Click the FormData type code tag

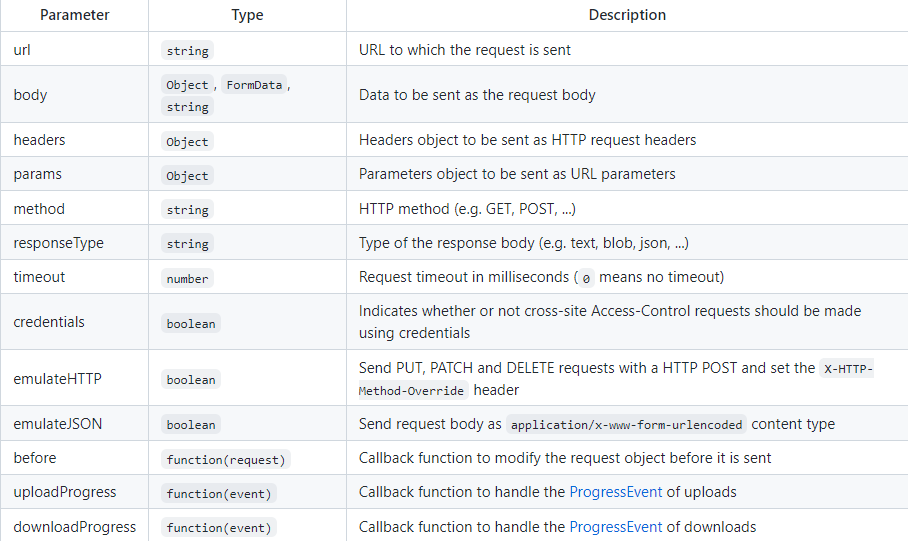click(x=254, y=85)
